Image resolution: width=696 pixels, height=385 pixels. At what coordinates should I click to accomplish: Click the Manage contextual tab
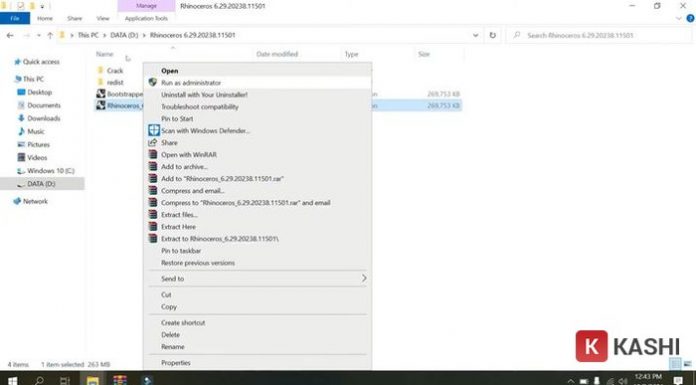pos(146,6)
